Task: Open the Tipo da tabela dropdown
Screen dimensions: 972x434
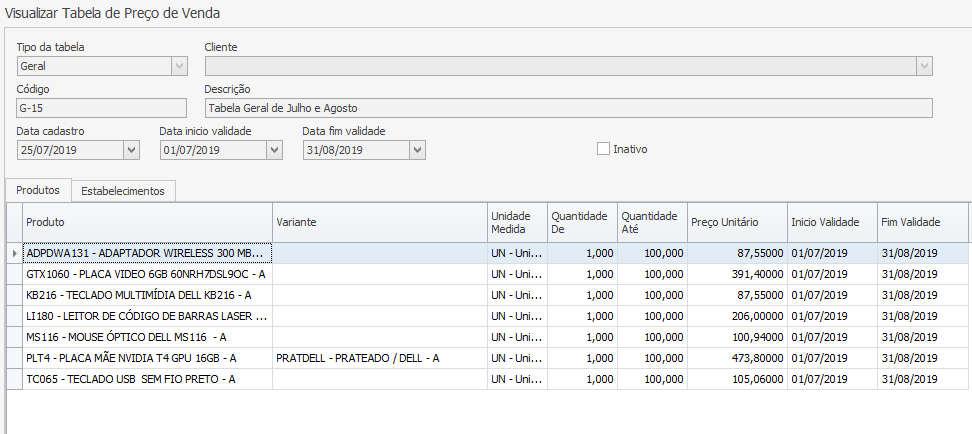Action: click(x=179, y=66)
